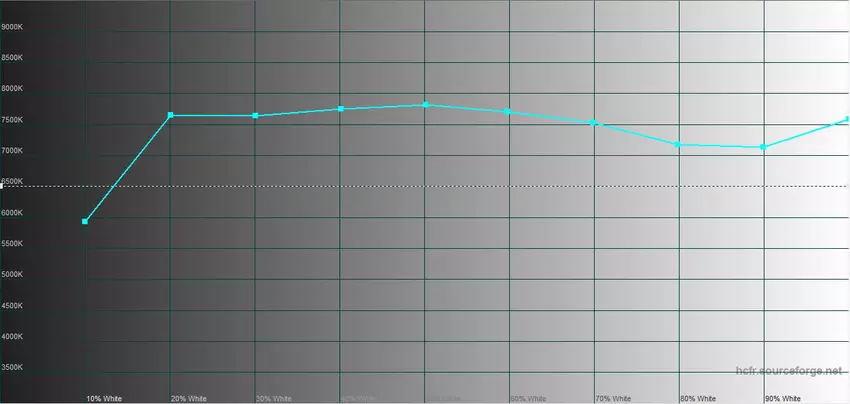Screen dimensions: 850x404
Task: Select the curve point above 20% White
Action: pos(171,115)
